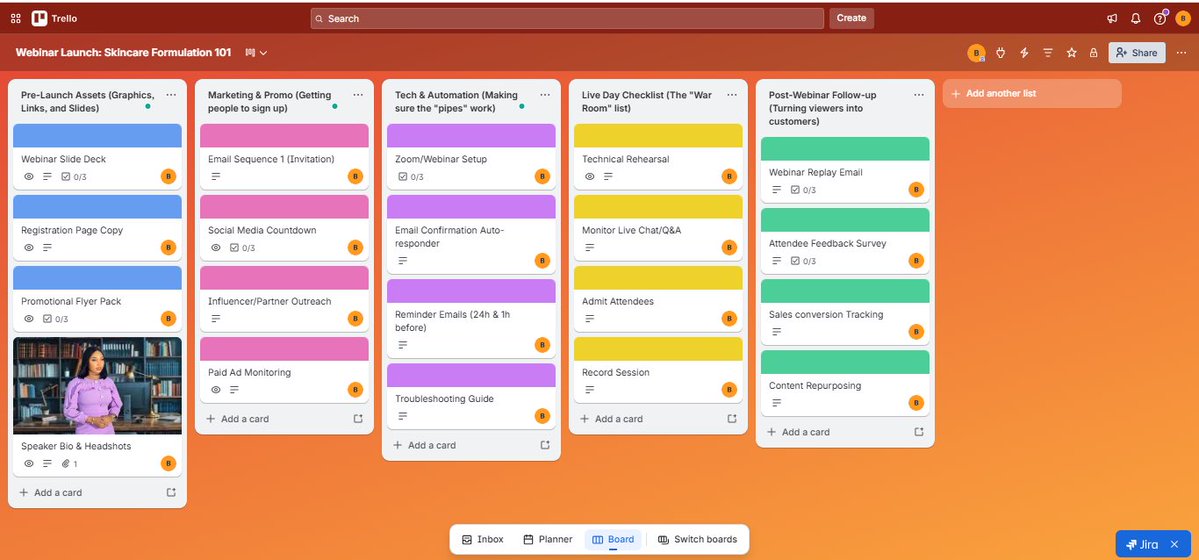The image size is (1199, 560).
Task: Add a card to Pre-Launch Assets
Action: pyautogui.click(x=84, y=493)
